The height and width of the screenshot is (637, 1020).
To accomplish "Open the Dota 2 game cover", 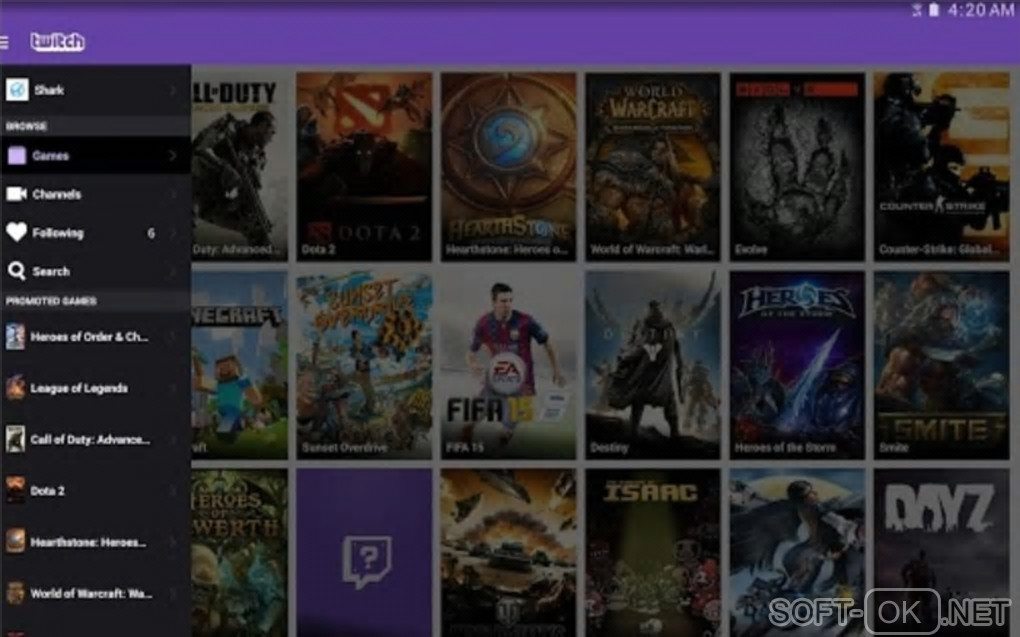I will coord(364,167).
